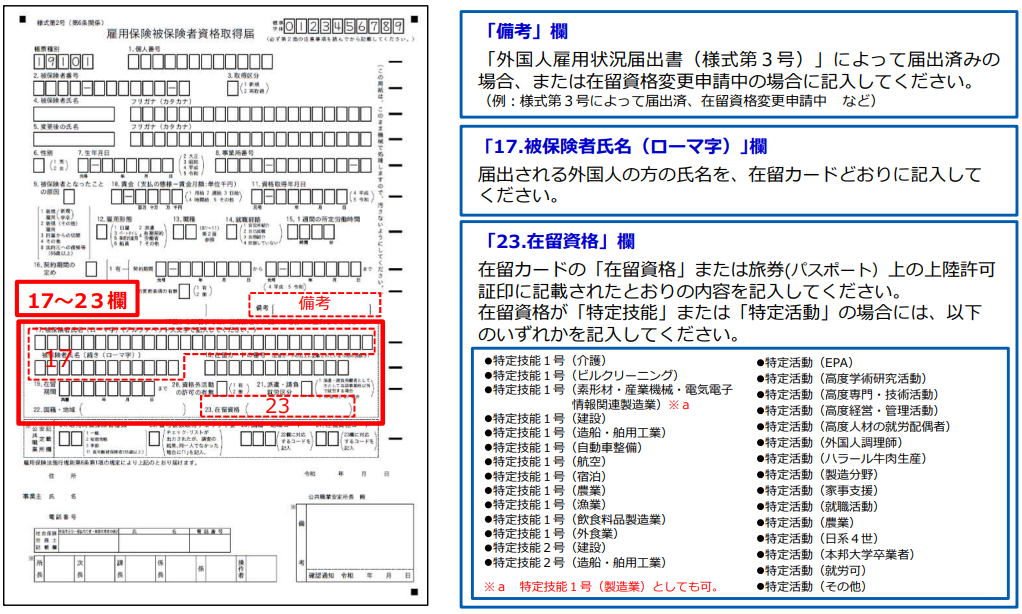This screenshot has height=614, width=1022.
Task: Click the list item 特定技能１号（漁業）
Action: [x=545, y=504]
